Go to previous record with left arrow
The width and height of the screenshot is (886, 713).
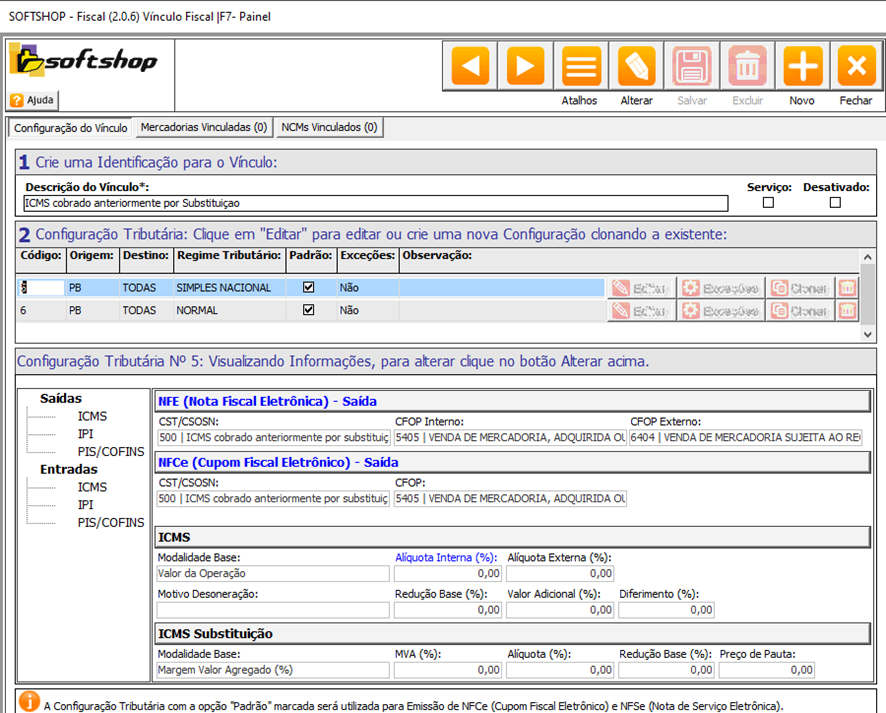coord(470,67)
